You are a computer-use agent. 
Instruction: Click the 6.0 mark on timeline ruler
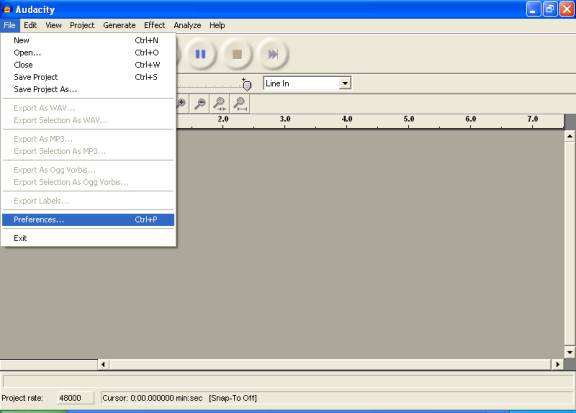coord(471,119)
